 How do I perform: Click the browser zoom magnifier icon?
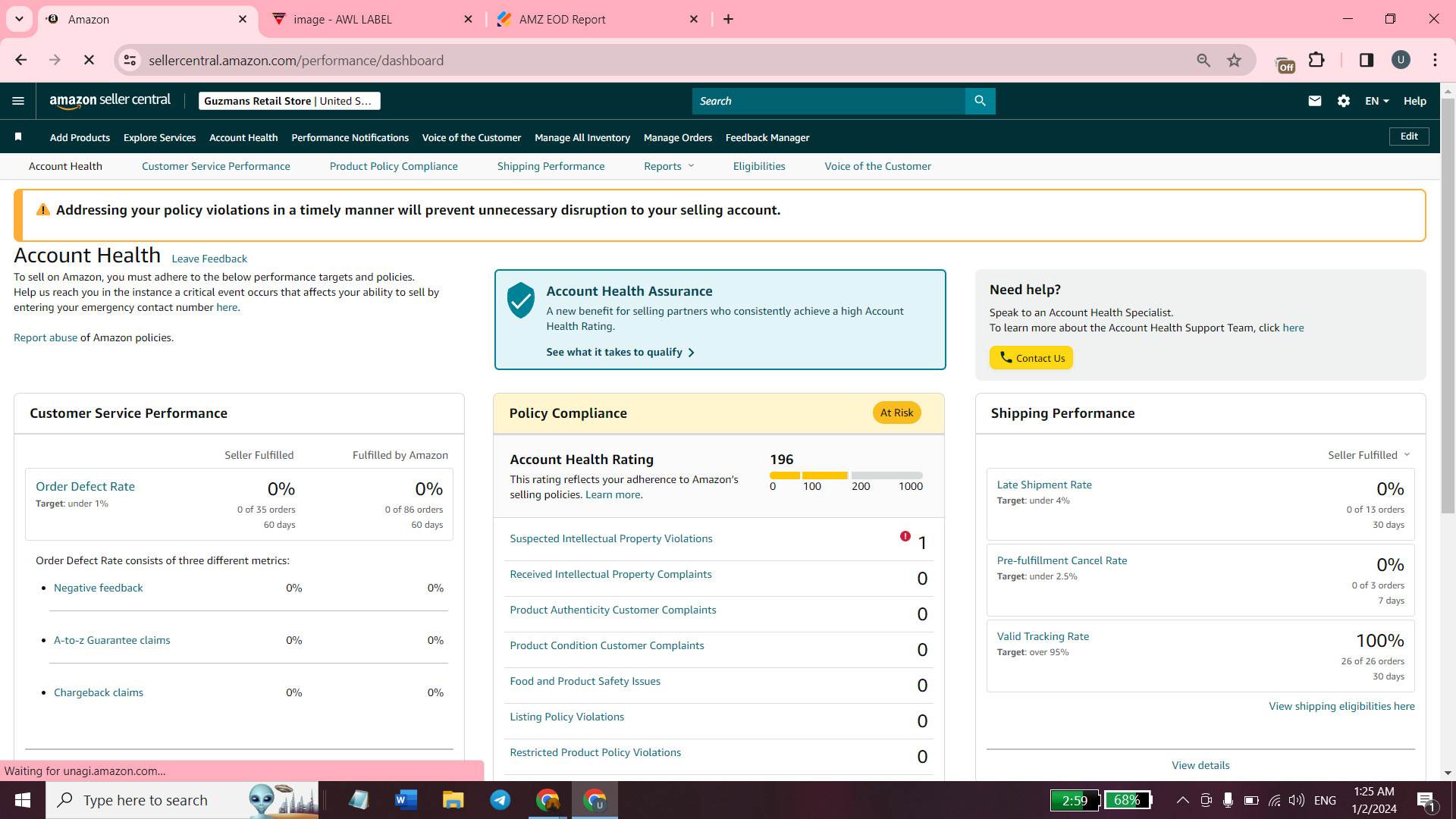tap(1203, 60)
